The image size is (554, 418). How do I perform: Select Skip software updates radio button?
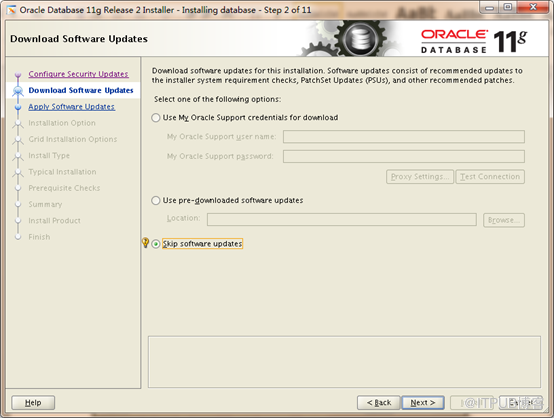pos(156,244)
